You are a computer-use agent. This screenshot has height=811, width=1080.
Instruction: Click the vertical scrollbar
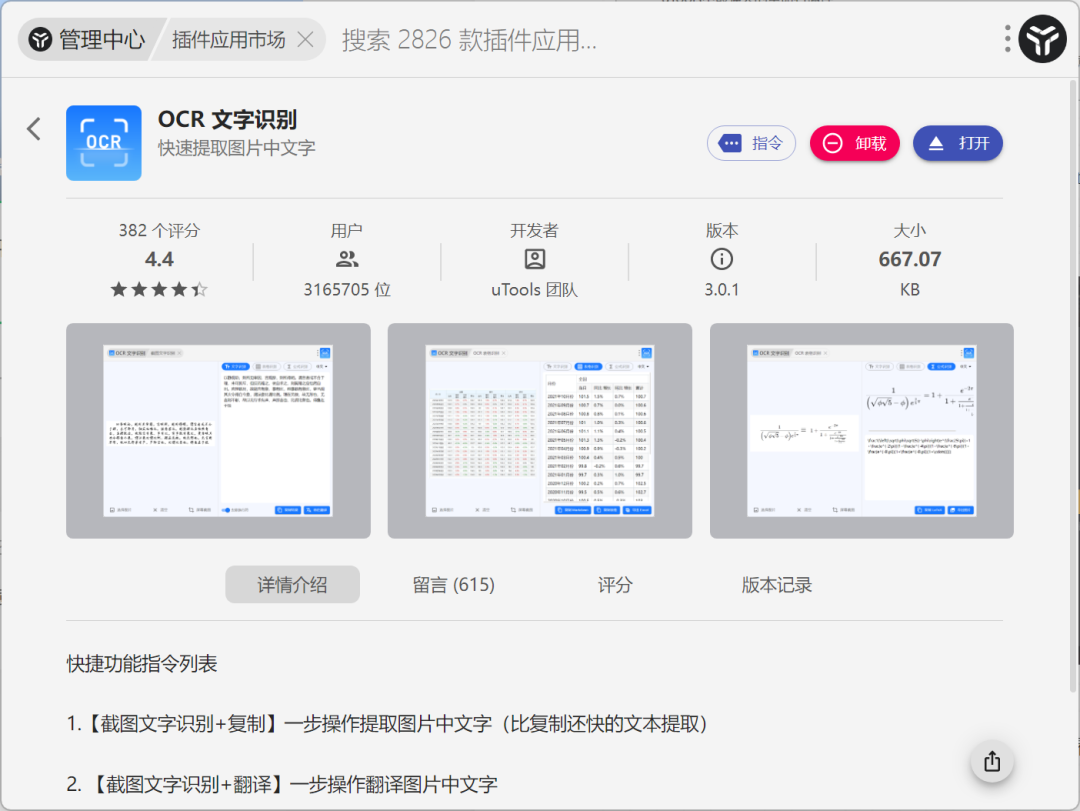point(1072,386)
